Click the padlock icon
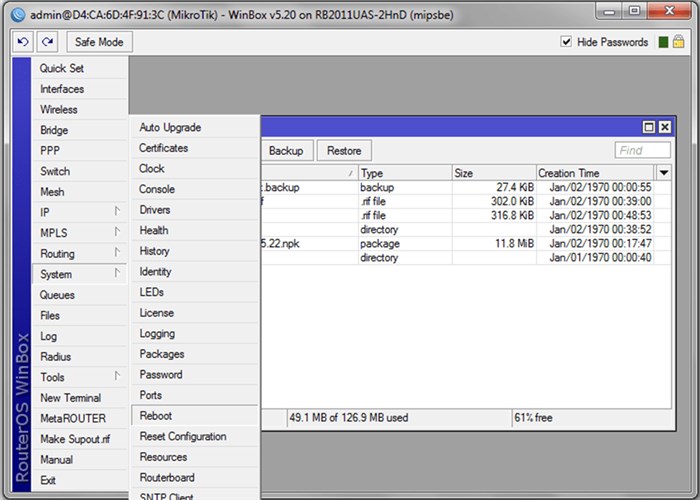This screenshot has width=700, height=500. (679, 42)
